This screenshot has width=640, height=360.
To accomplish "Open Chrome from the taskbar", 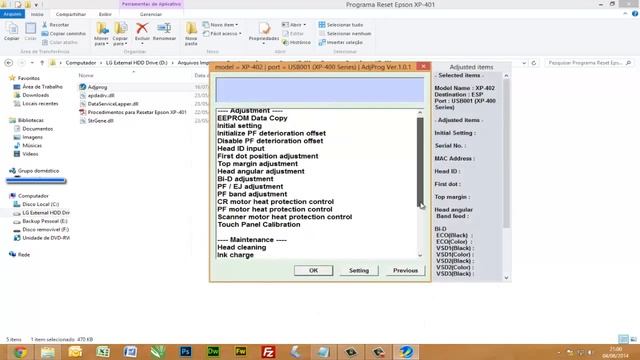I will click(x=20, y=352).
